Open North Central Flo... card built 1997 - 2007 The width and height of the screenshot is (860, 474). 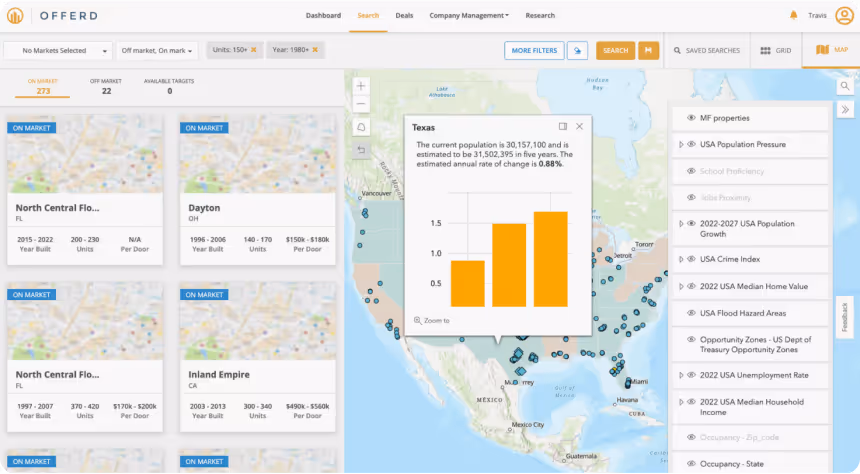pyautogui.click(x=85, y=357)
